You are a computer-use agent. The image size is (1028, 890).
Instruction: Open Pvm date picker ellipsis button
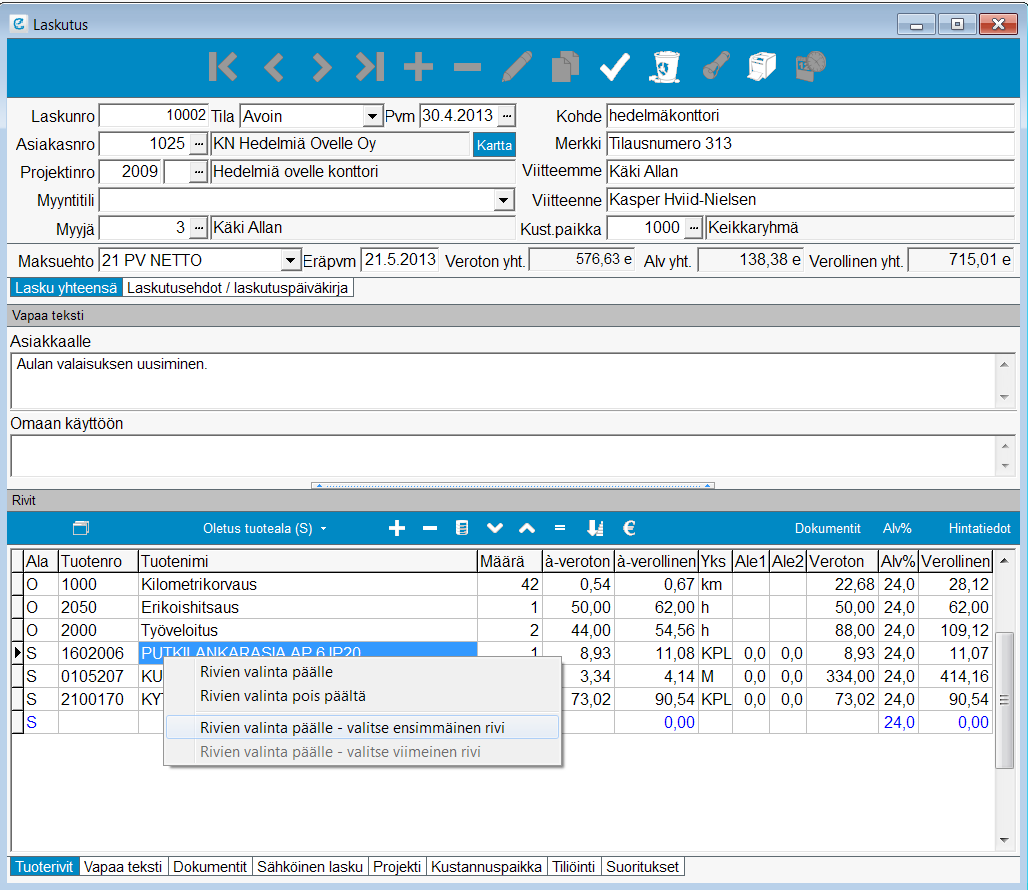tap(507, 116)
